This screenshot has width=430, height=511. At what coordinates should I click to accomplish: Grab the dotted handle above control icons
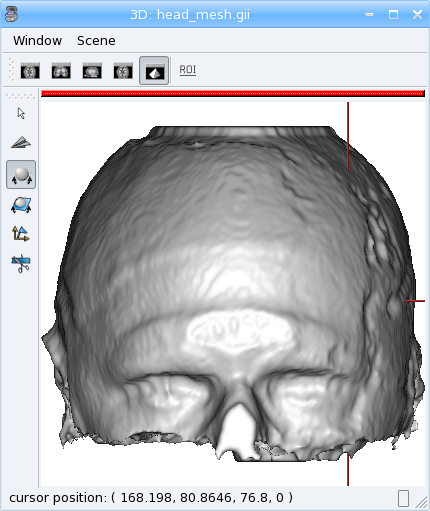tap(20, 97)
